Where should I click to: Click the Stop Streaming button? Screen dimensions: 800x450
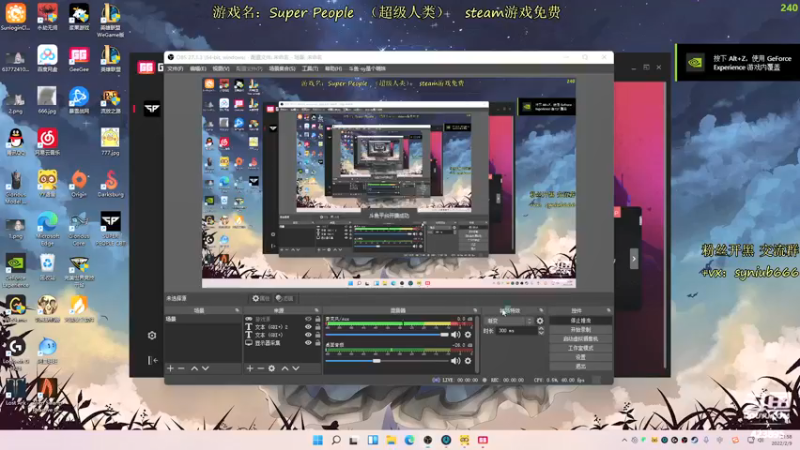(581, 320)
